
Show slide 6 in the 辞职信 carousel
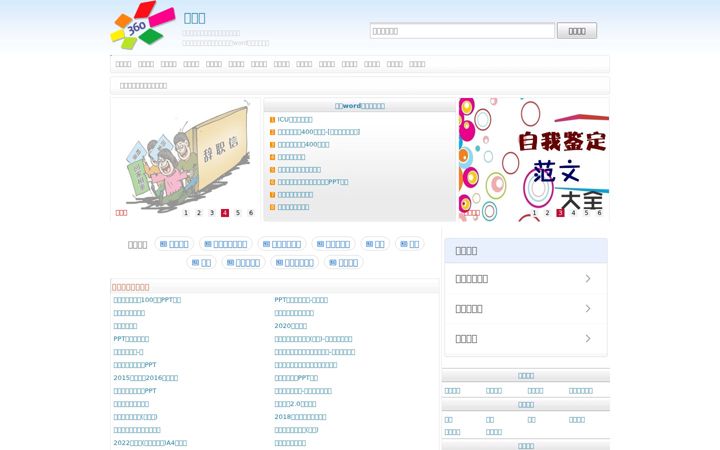(x=251, y=213)
